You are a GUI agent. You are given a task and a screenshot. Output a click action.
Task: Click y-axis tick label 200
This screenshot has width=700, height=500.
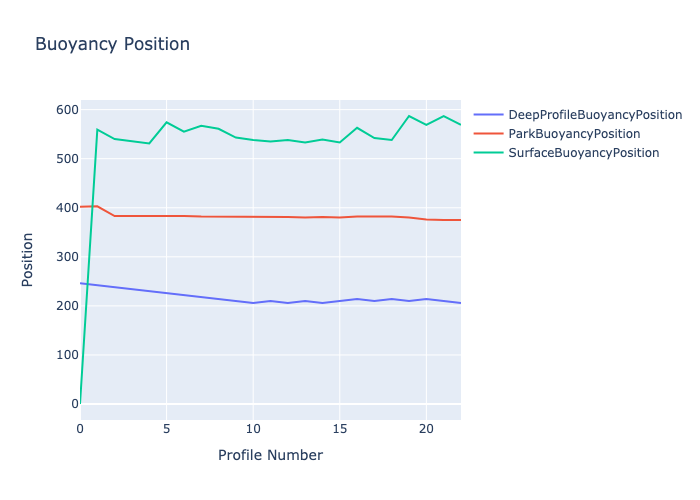67,306
